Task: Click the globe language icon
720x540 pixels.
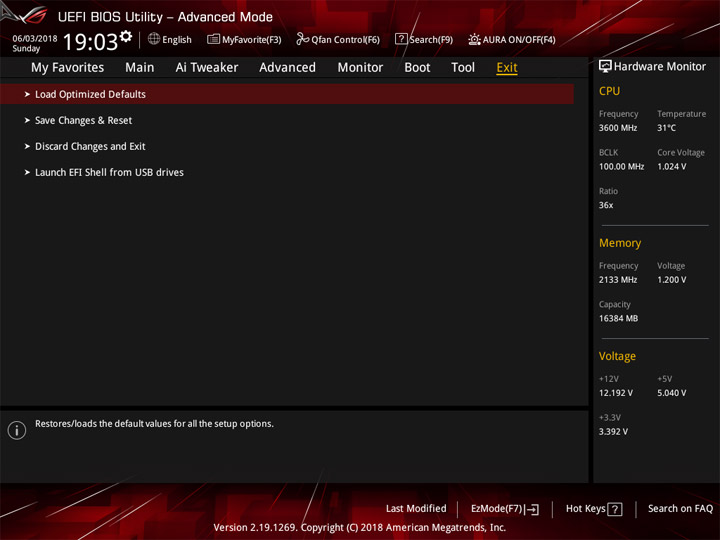Action: pyautogui.click(x=154, y=39)
